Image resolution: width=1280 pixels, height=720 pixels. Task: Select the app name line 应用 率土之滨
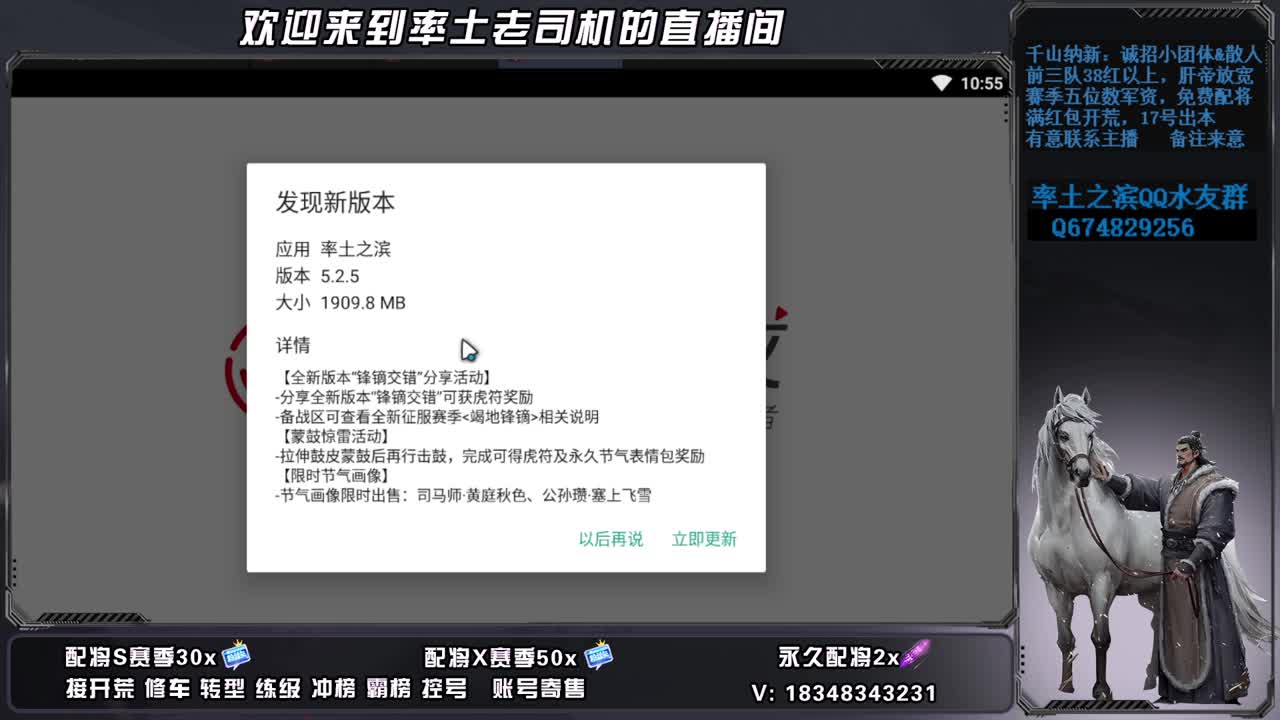pos(333,249)
